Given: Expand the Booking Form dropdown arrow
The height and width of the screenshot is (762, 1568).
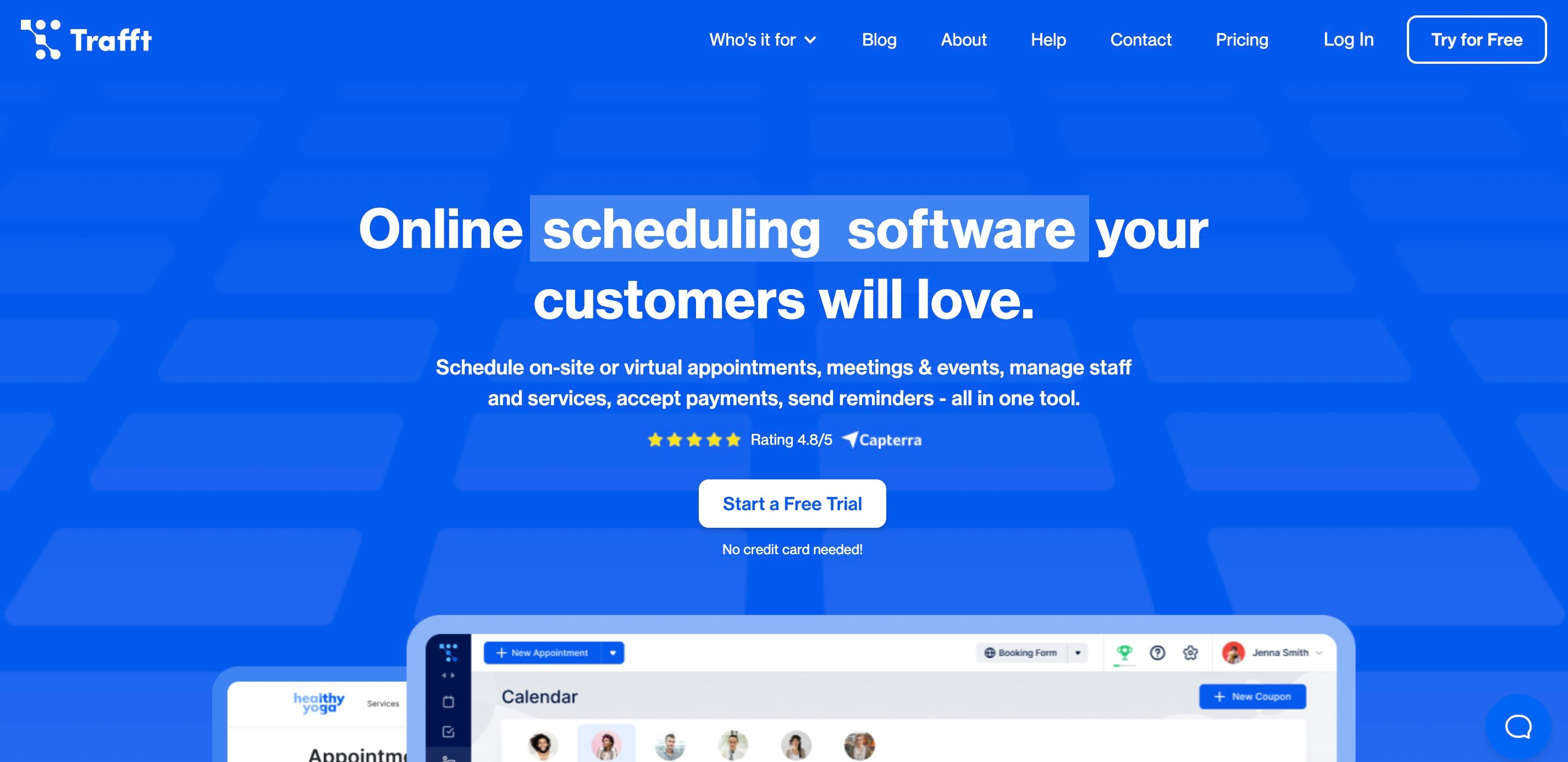Looking at the screenshot, I should click(1079, 653).
